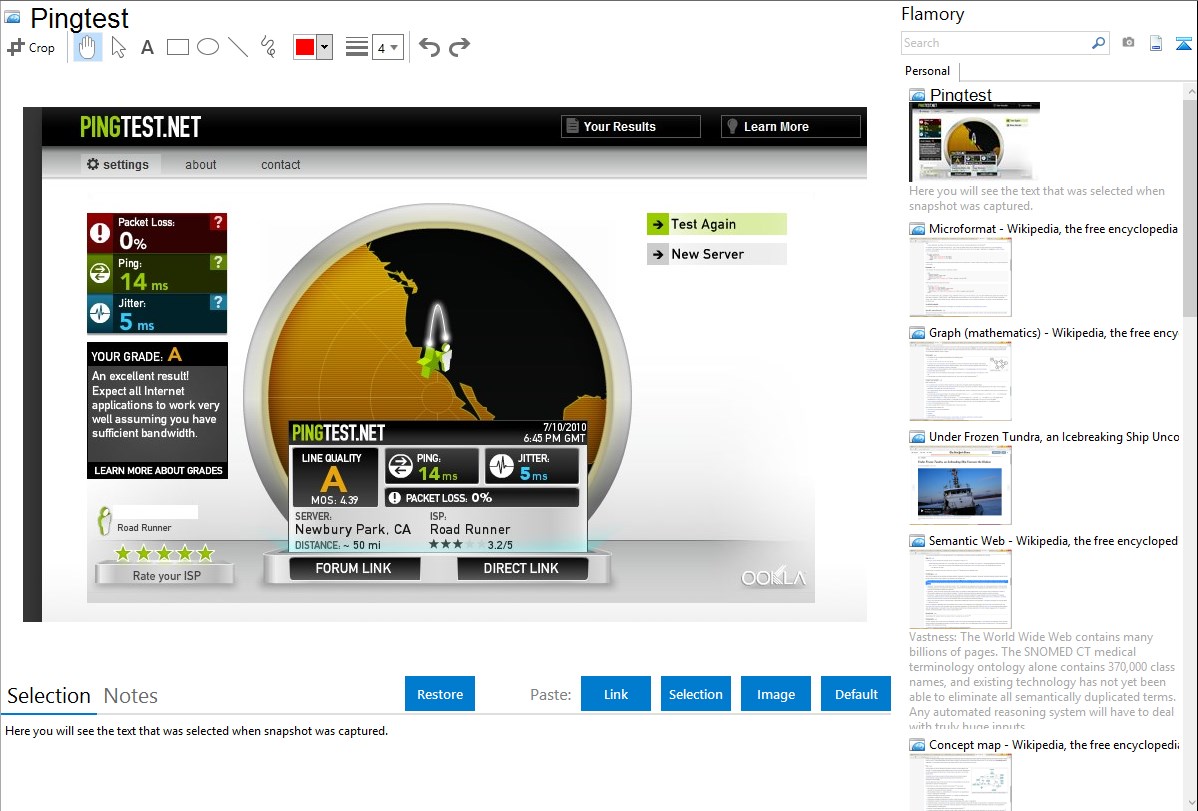The image size is (1198, 811).
Task: Paste as Image
Action: tap(775, 694)
